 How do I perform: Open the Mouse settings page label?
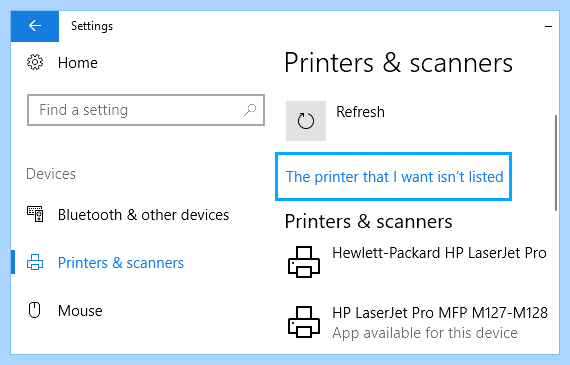pyautogui.click(x=80, y=311)
